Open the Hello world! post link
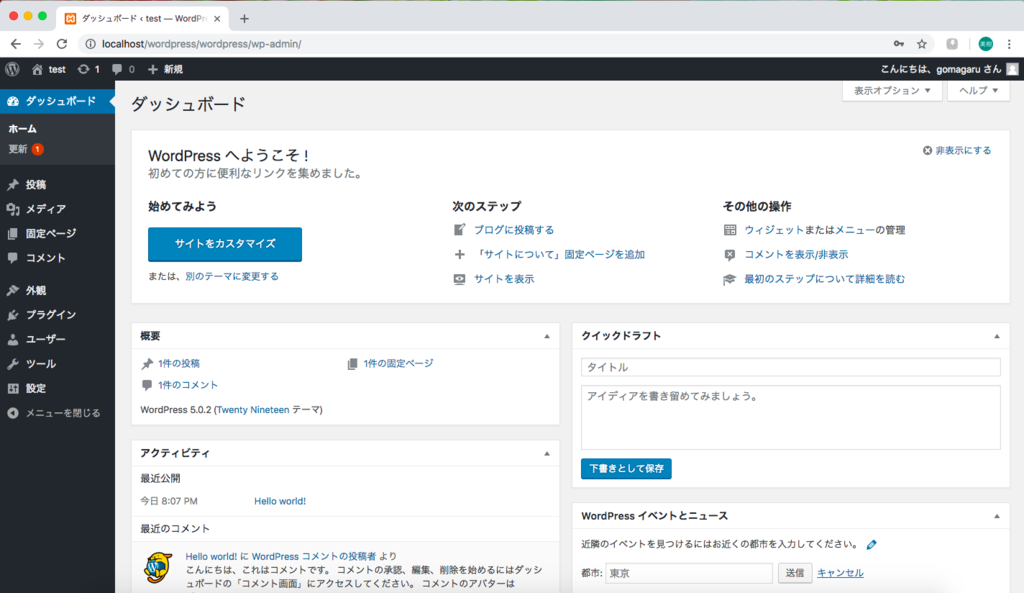 (280, 501)
